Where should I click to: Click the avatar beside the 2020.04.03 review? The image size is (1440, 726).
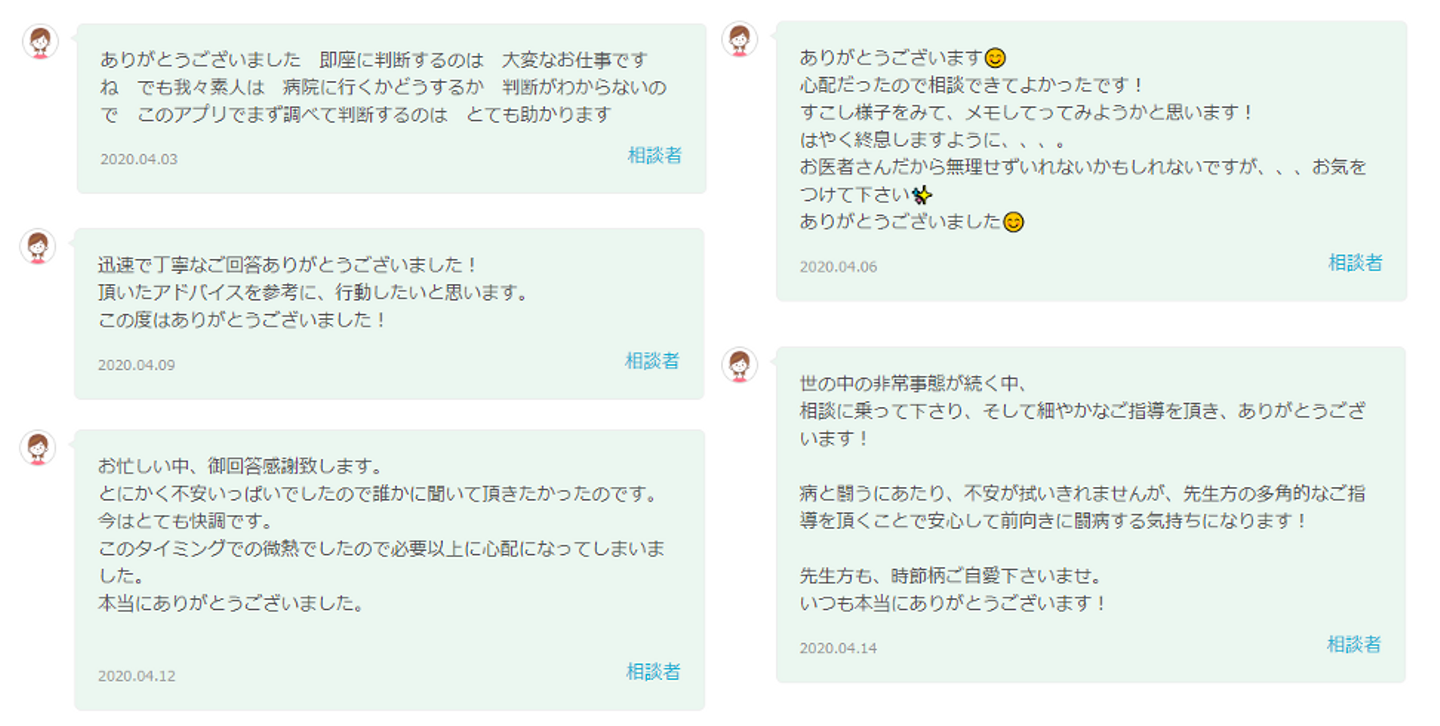tap(40, 42)
